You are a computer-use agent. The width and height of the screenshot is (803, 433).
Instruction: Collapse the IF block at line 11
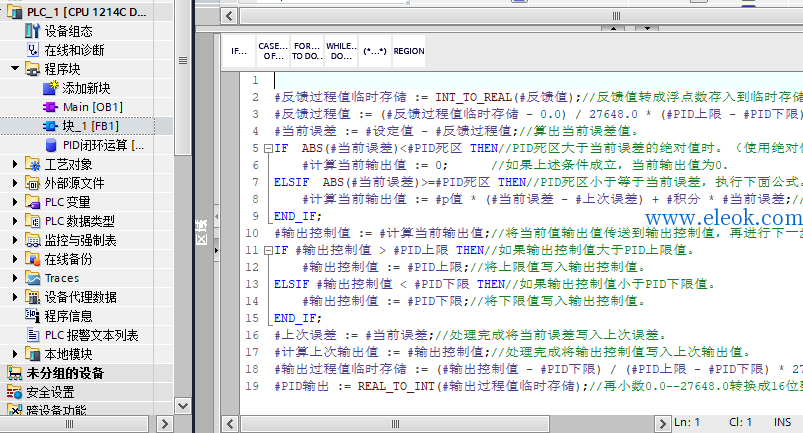click(268, 250)
